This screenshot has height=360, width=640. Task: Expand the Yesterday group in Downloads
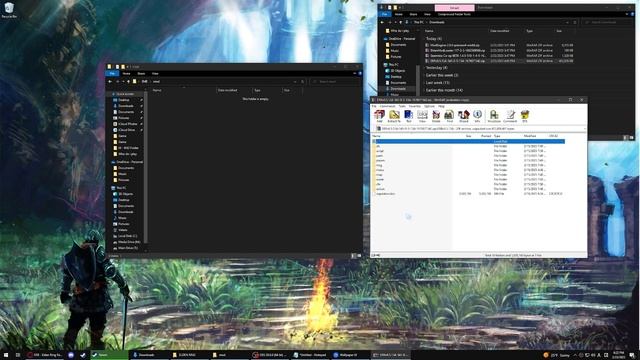(436, 68)
